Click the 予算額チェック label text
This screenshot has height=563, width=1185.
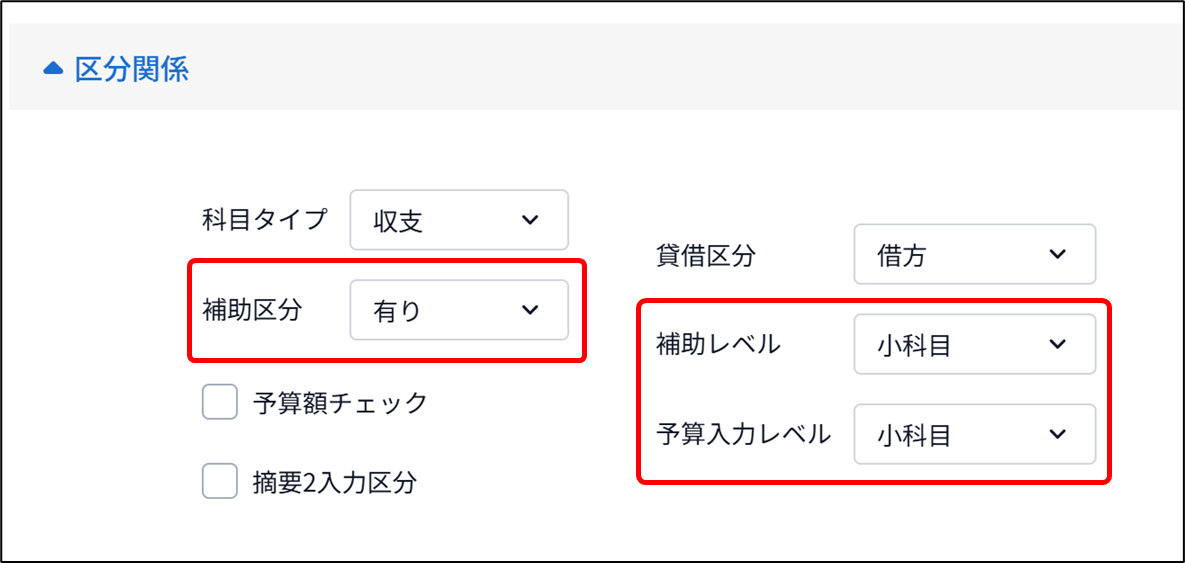tap(340, 403)
